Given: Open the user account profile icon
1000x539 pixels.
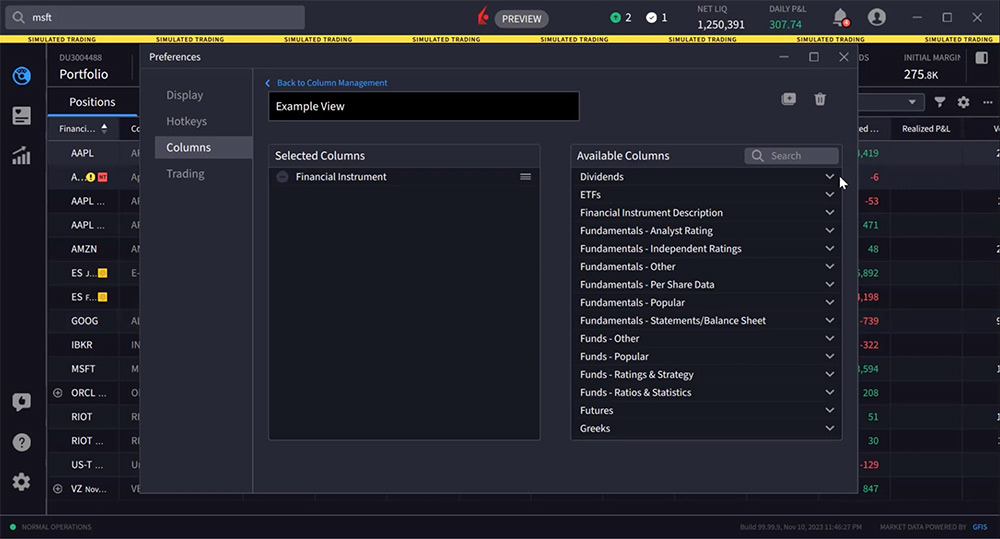Looking at the screenshot, I should (877, 17).
